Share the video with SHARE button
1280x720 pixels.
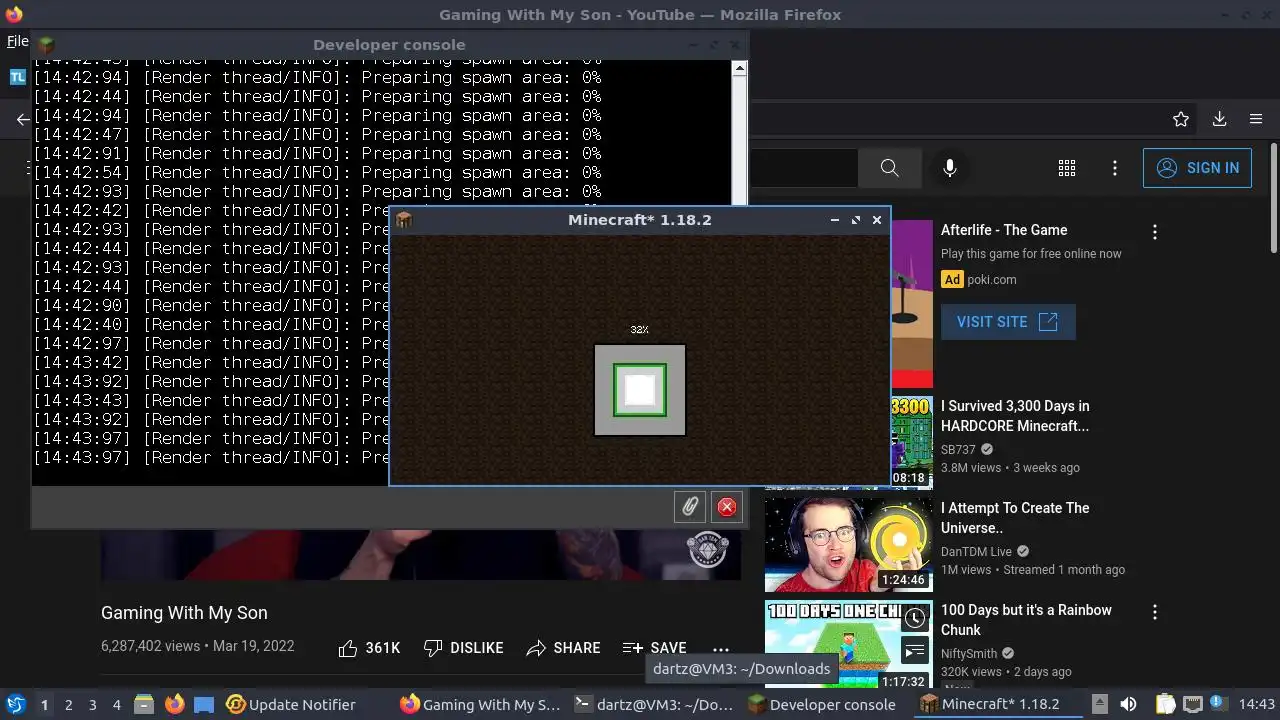(563, 648)
